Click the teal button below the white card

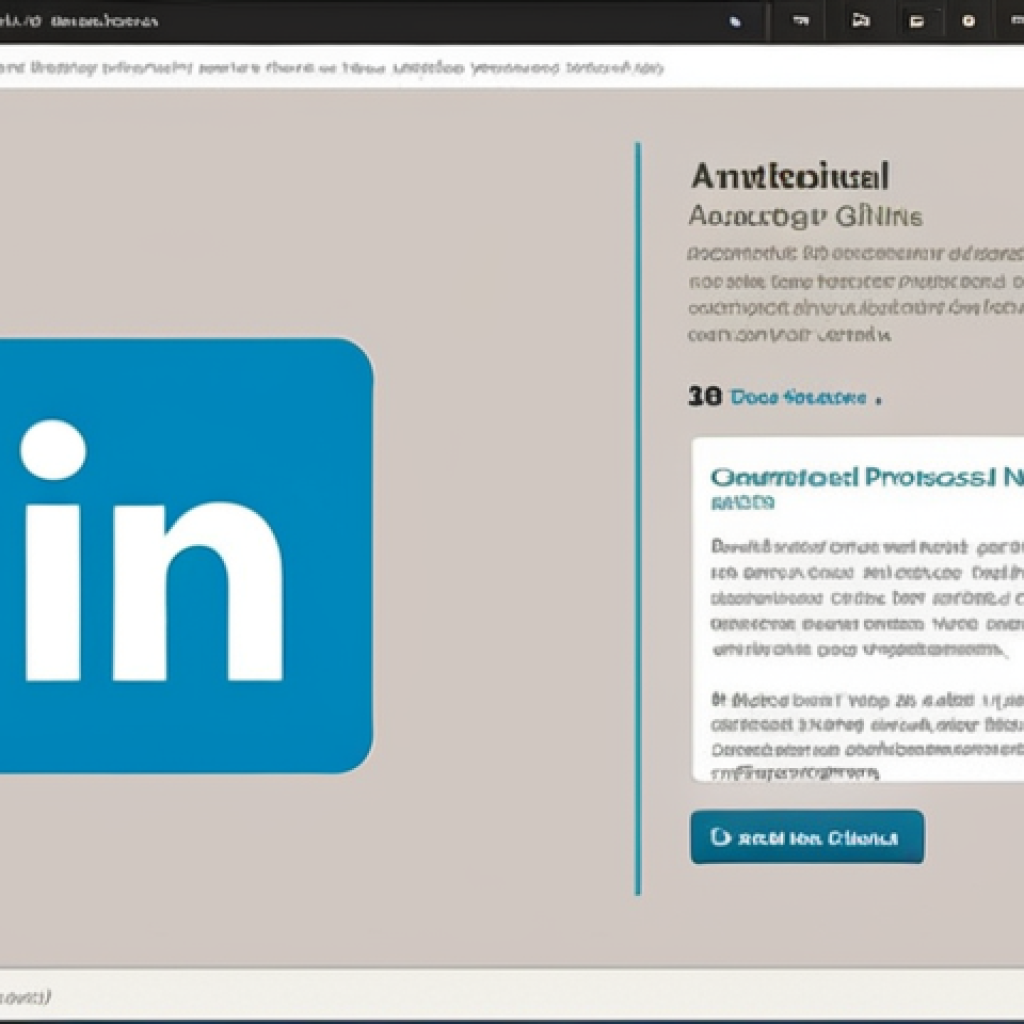tap(807, 837)
